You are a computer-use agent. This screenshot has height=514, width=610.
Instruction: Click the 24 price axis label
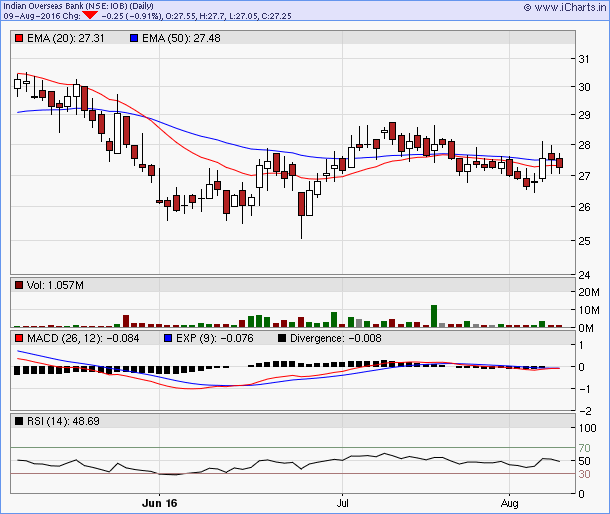[x=584, y=275]
